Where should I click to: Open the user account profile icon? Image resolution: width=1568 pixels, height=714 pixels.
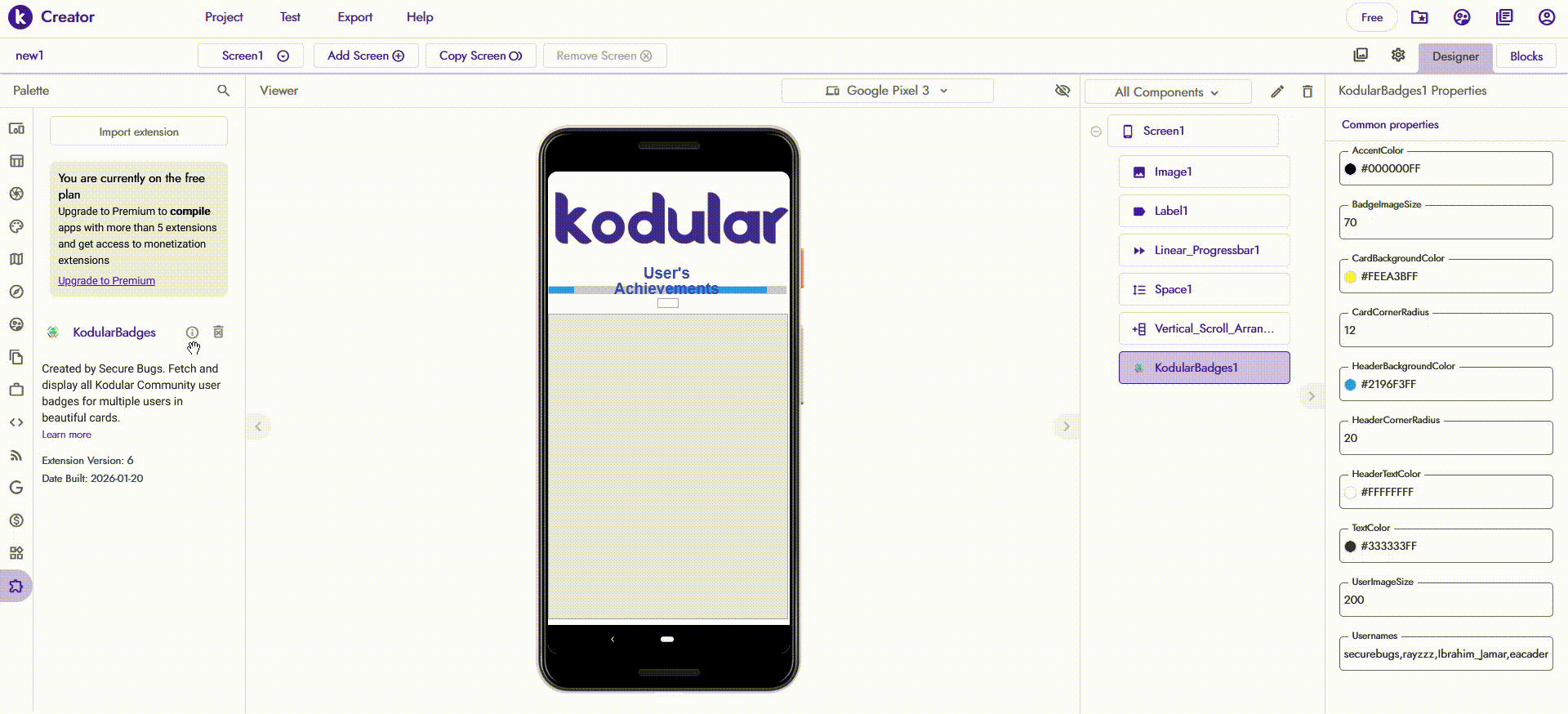click(x=1547, y=17)
